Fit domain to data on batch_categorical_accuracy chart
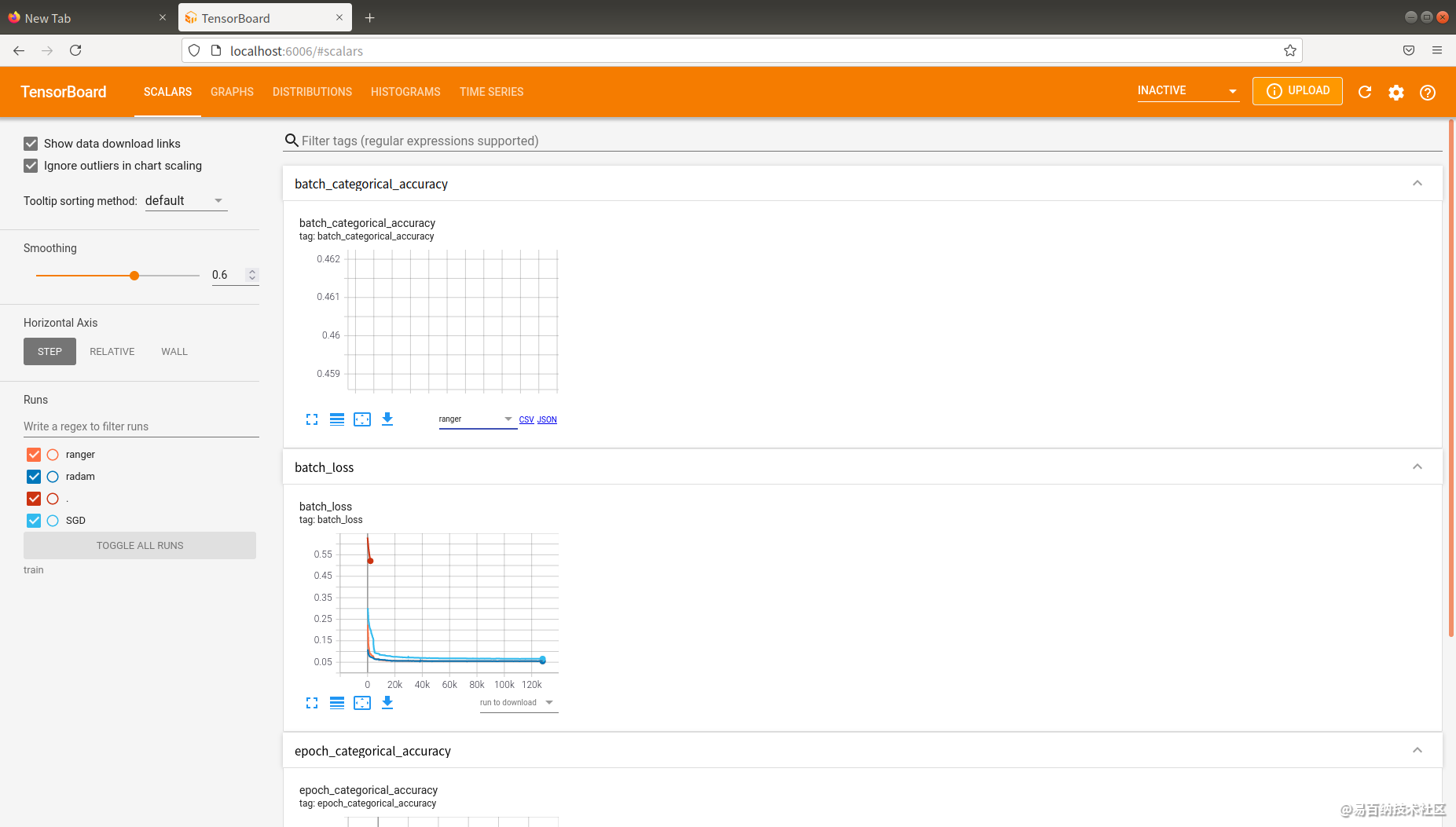Viewport: 1456px width, 827px height. (x=362, y=419)
